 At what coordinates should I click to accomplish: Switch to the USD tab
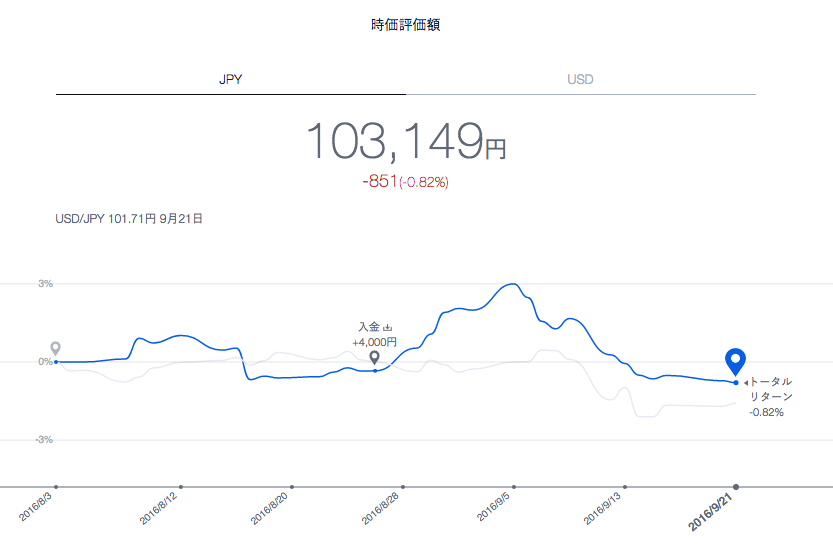coord(580,80)
